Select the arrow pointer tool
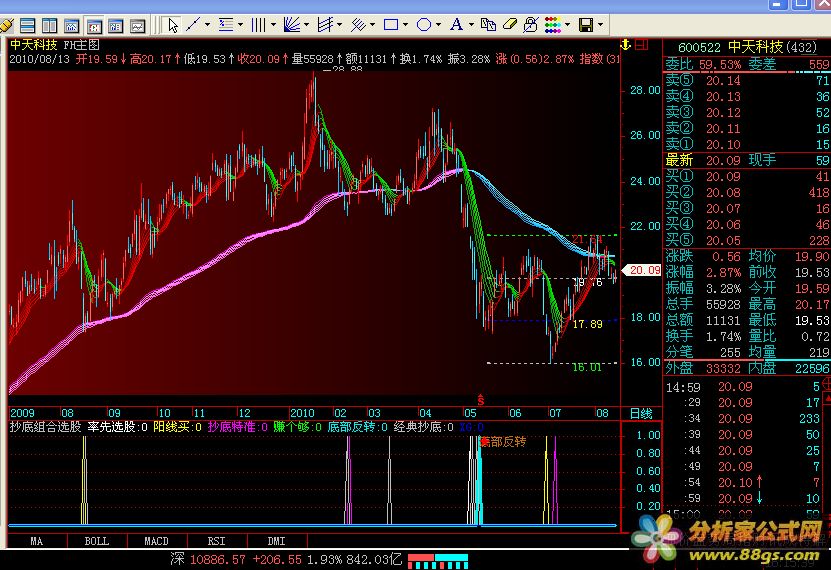 pyautogui.click(x=172, y=25)
